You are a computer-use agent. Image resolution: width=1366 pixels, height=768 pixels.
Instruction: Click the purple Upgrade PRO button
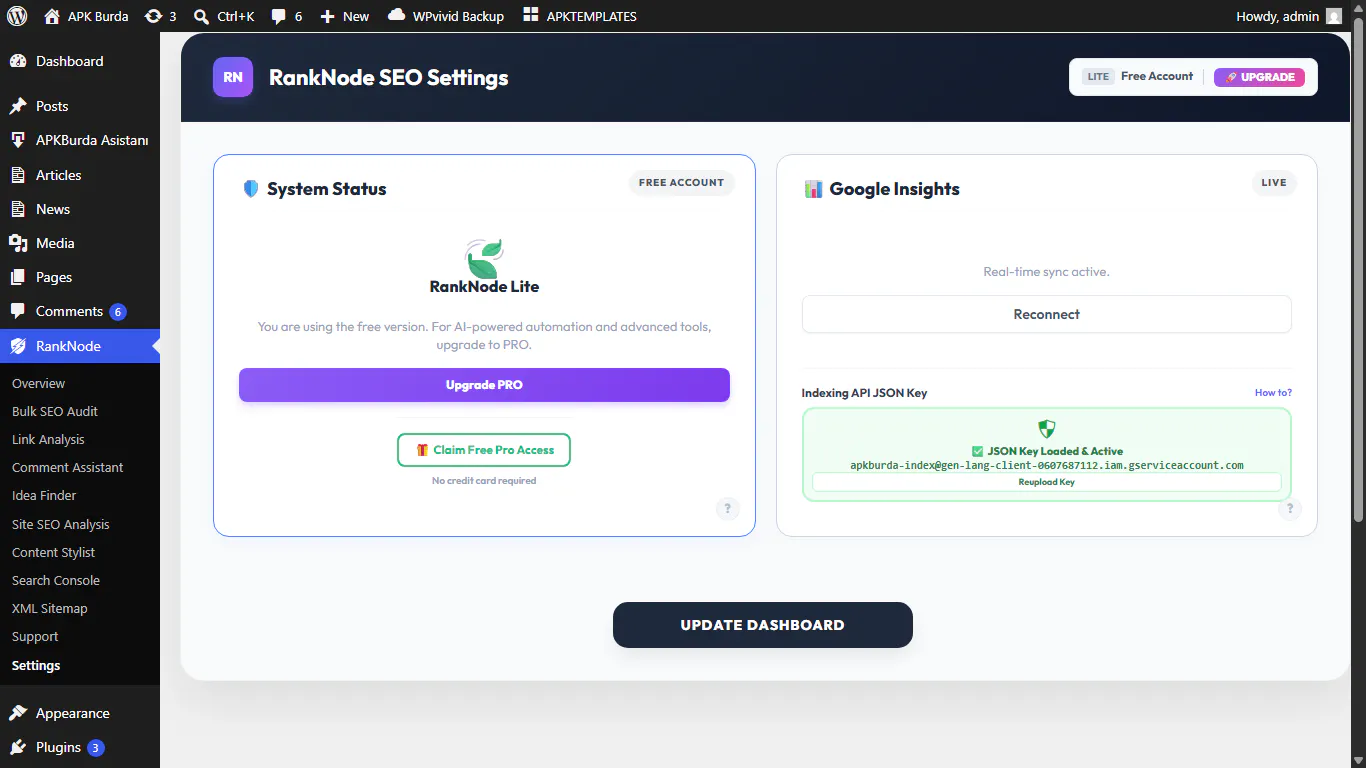click(484, 385)
